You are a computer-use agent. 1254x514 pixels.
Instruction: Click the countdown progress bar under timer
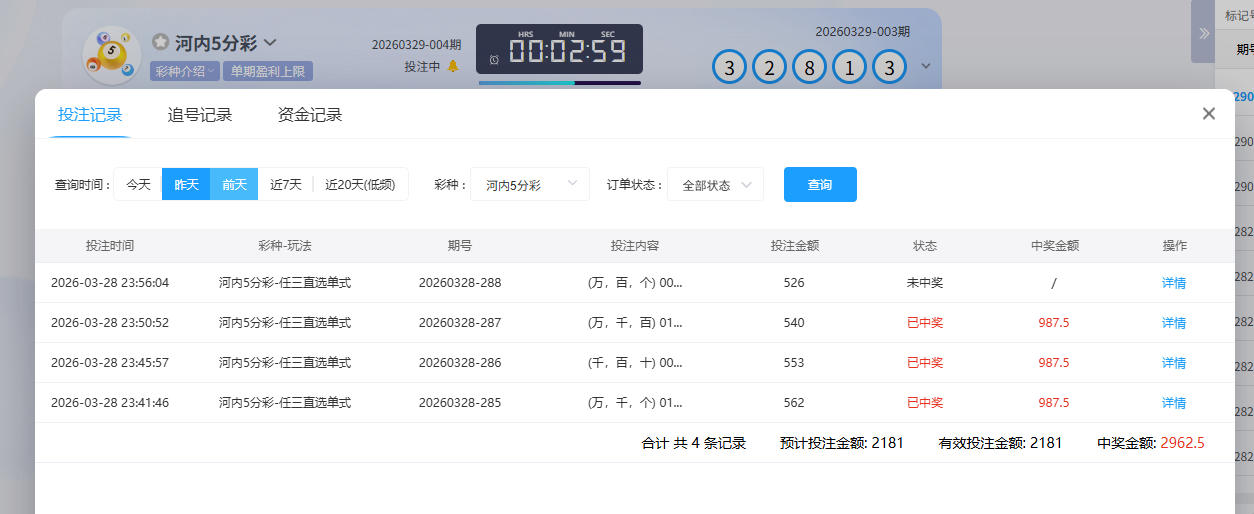[559, 83]
